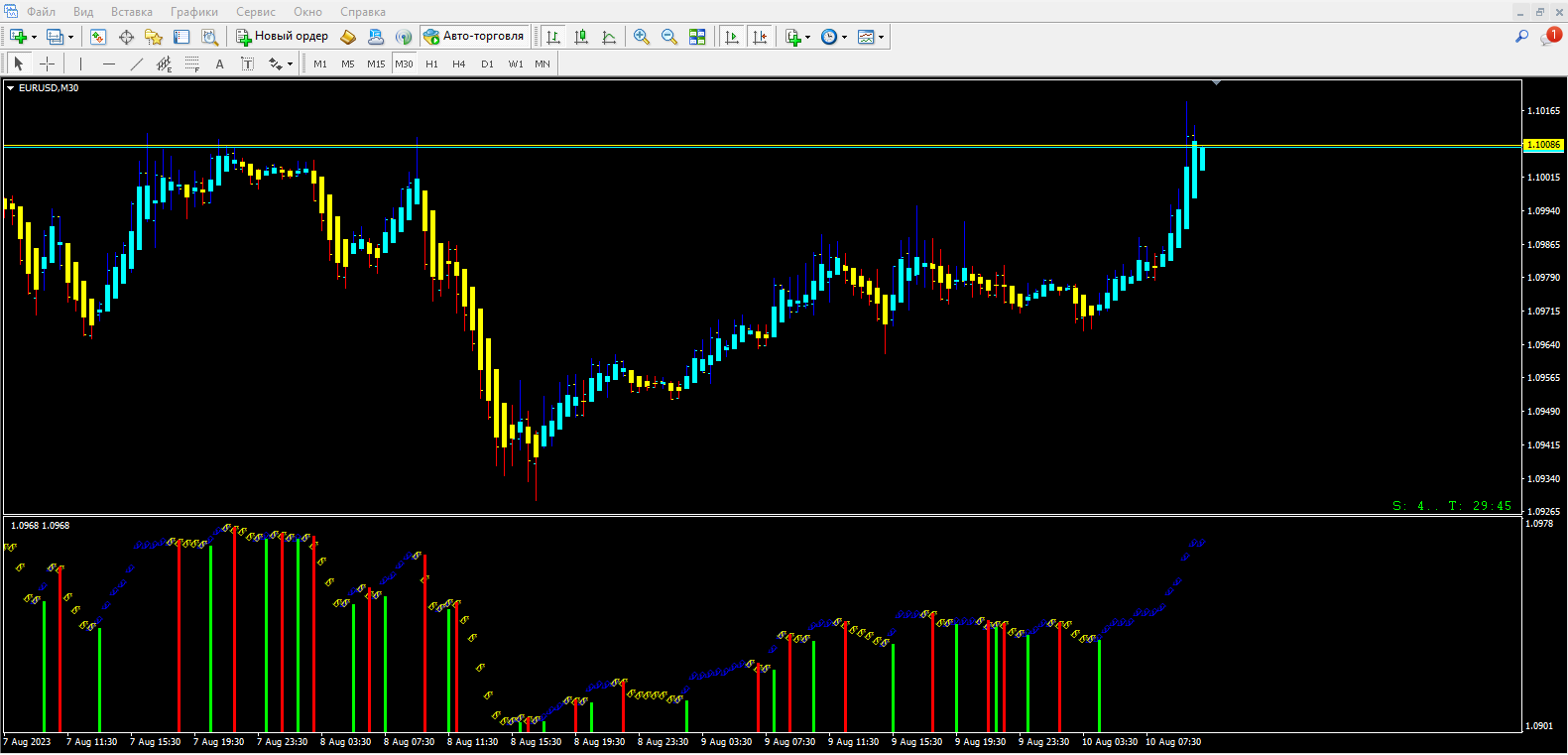Click the chart shift triangle marker
The height and width of the screenshot is (755, 1568).
click(1217, 83)
